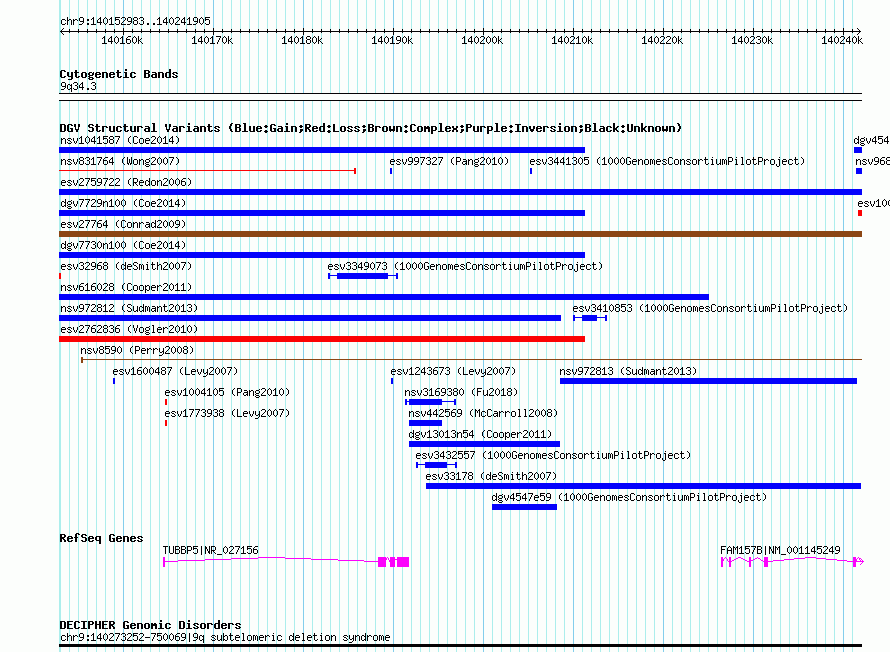Click nsv972812 (Sudmant2013) label
The height and width of the screenshot is (652, 890).
(129, 308)
